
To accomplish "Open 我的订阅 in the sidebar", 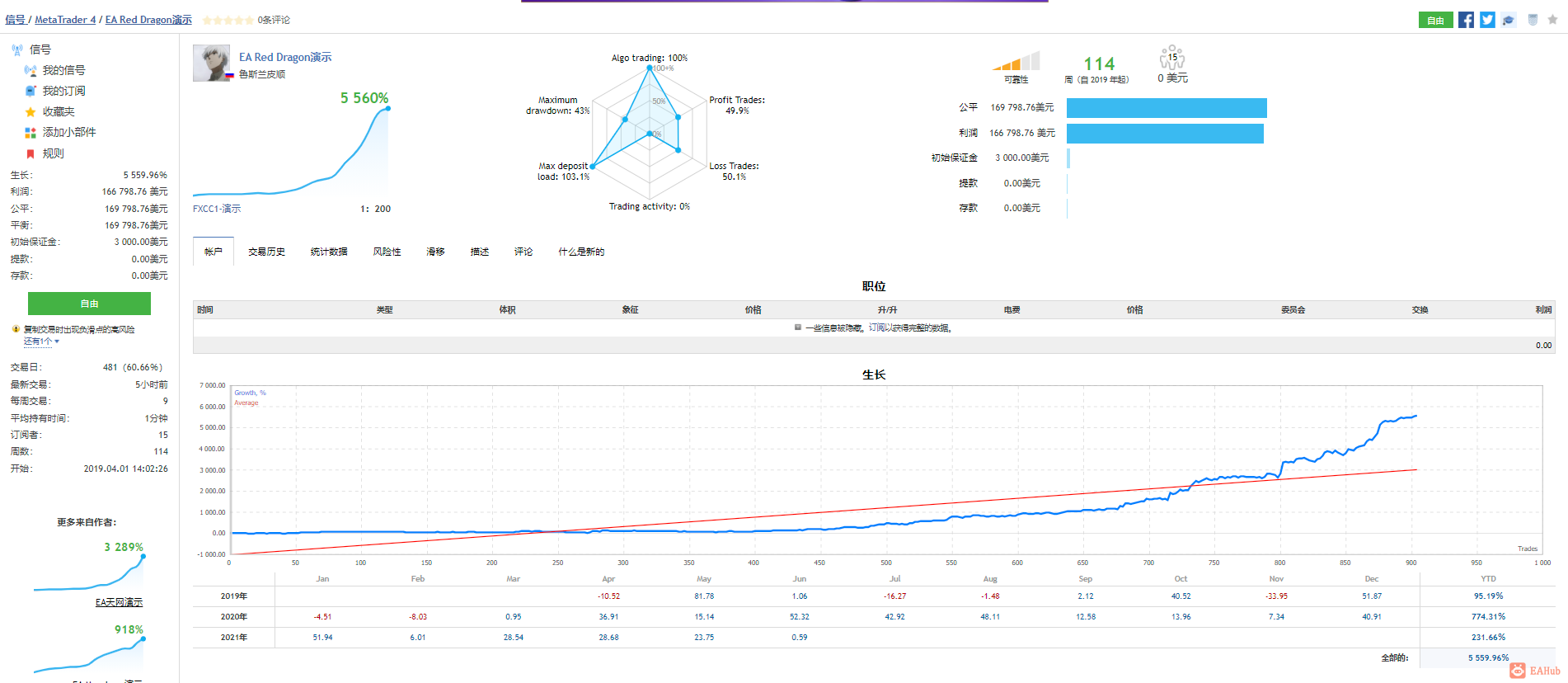I will 63,91.
